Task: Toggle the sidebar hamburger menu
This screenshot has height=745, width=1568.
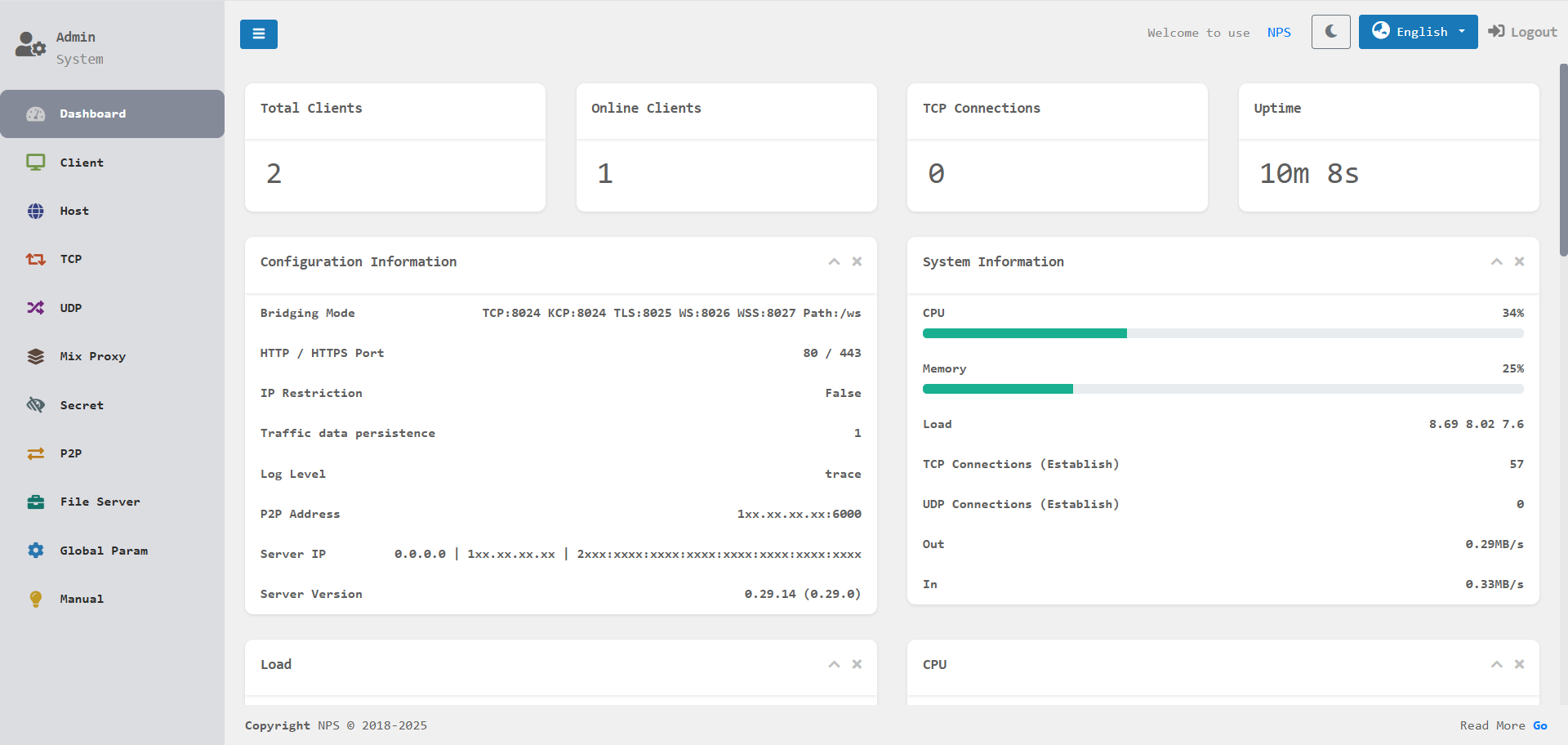Action: click(258, 33)
